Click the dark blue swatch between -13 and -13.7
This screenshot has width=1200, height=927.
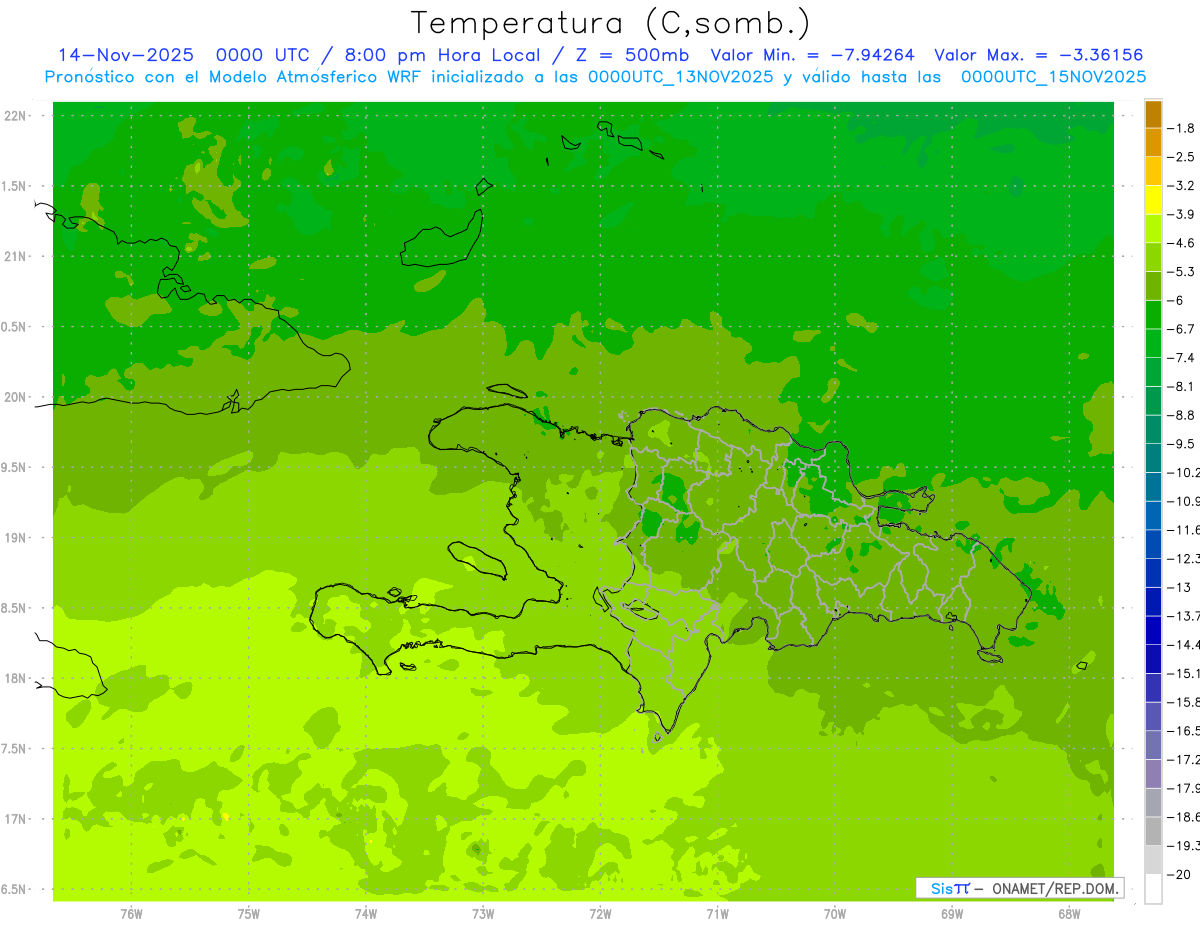[1154, 601]
